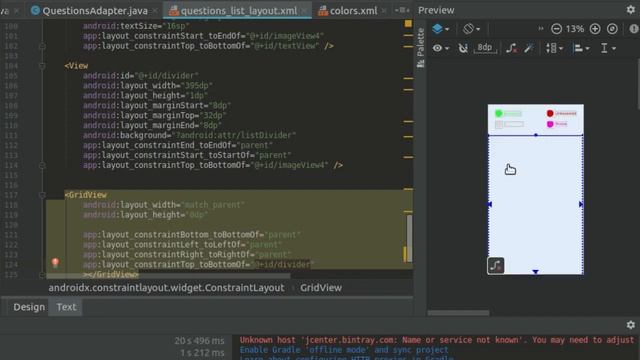Screen dimensions: 640x360
Task: Switch to colors.xml tab
Action: pyautogui.click(x=353, y=11)
